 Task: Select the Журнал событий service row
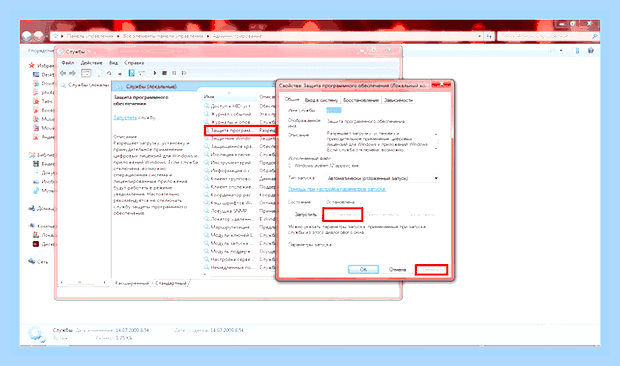(x=239, y=114)
